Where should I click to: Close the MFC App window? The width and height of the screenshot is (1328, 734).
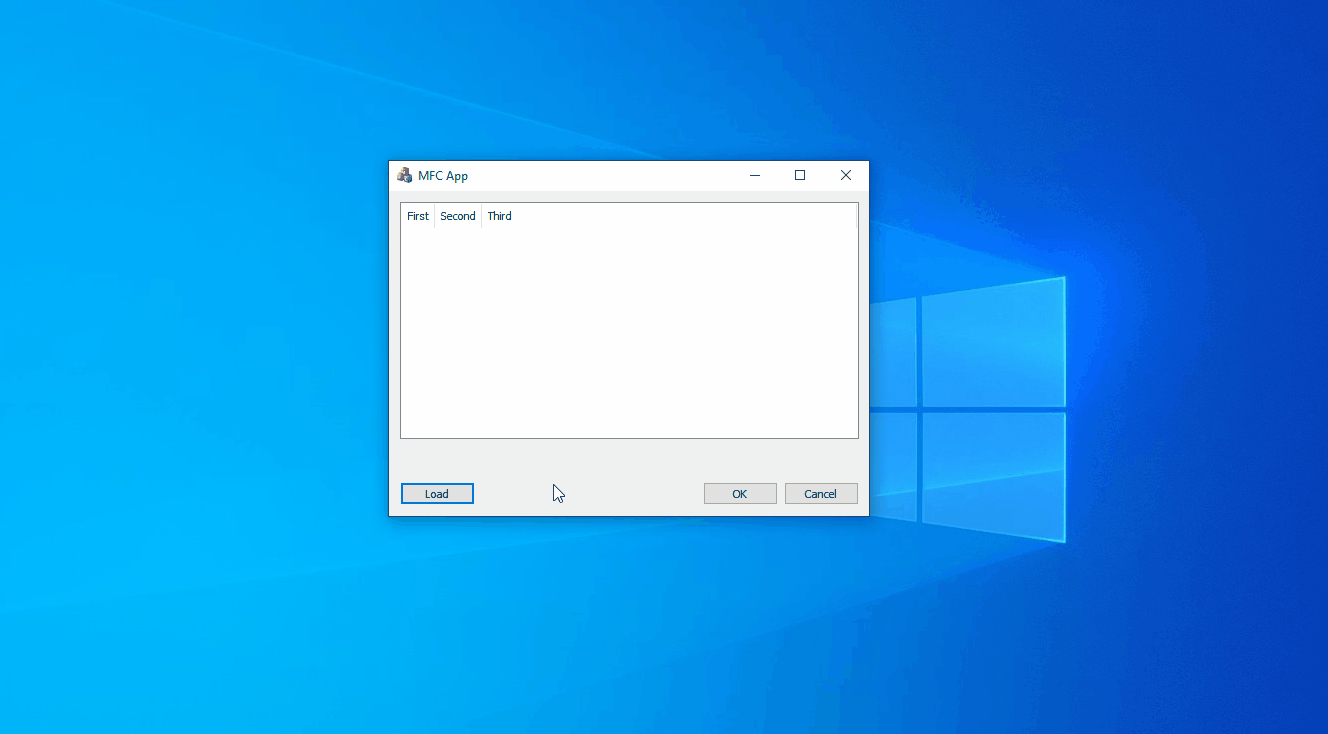pos(845,175)
